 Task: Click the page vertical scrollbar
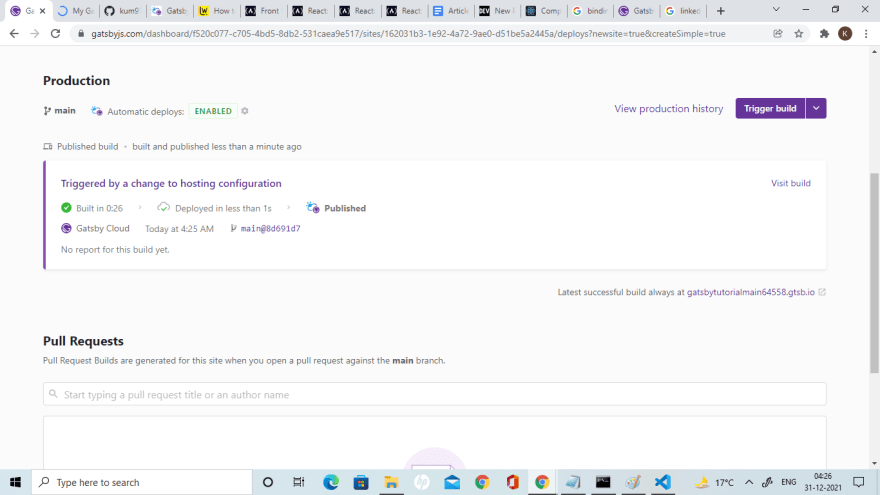874,273
